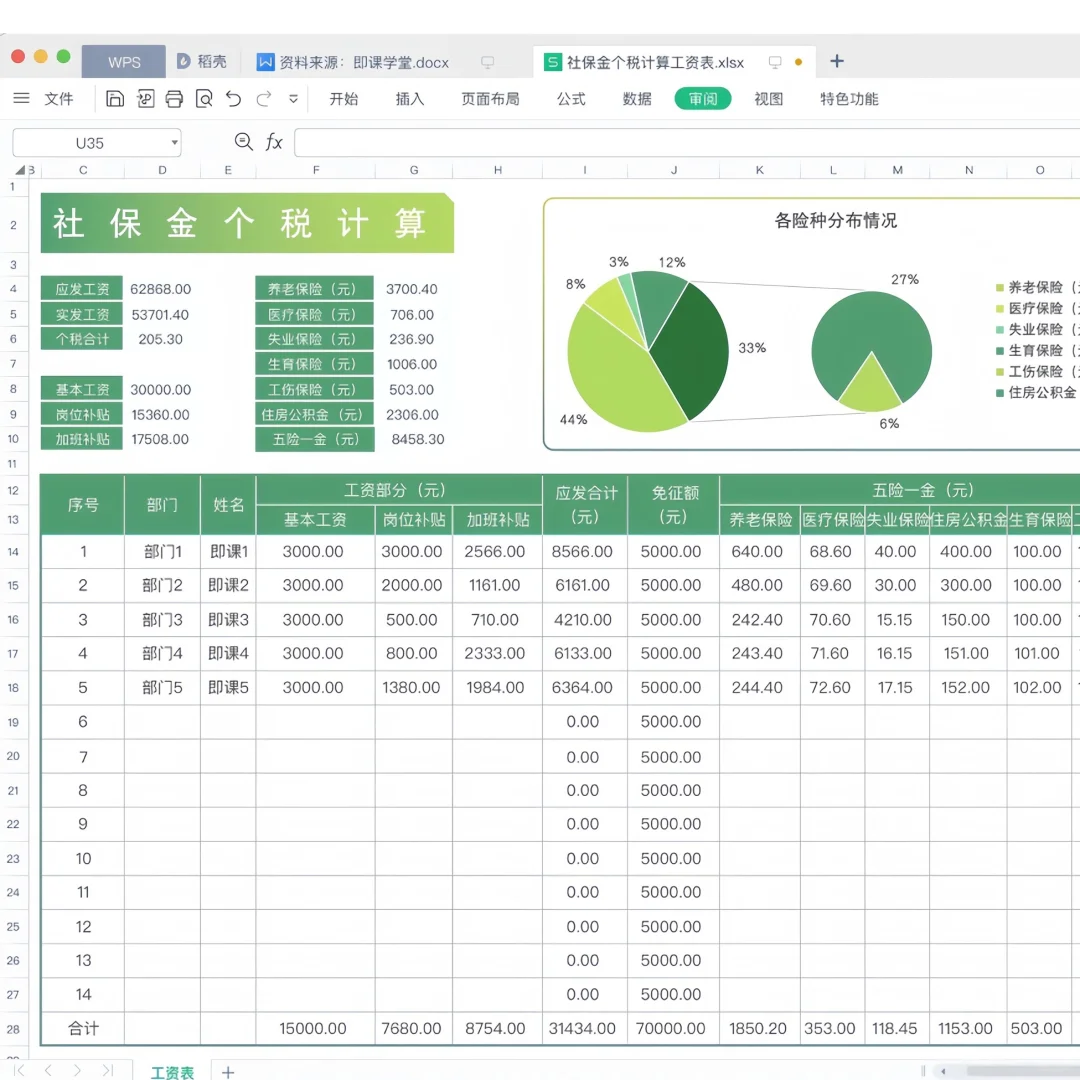Go to last sheet navigation arrow
This screenshot has width=1080, height=1080.
(x=107, y=1070)
